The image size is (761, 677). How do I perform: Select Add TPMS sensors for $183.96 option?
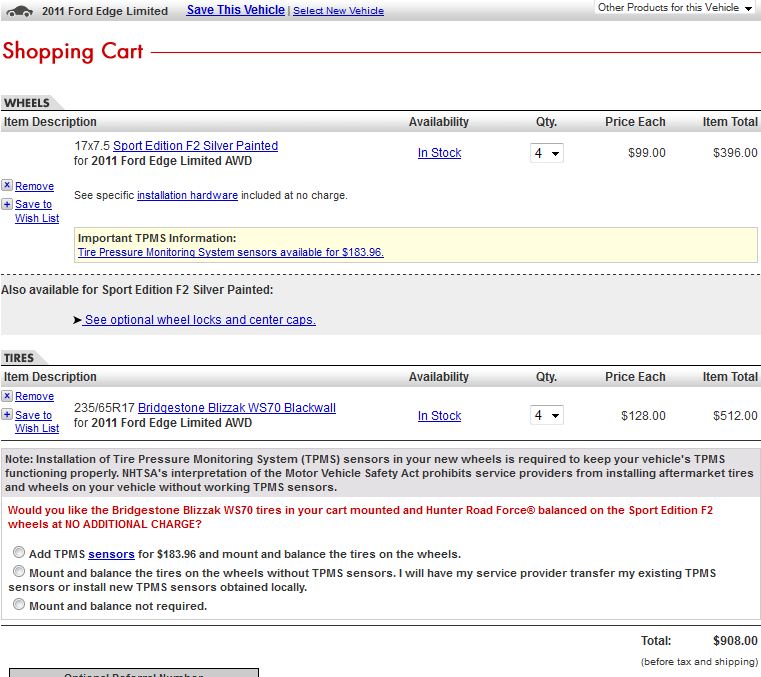(x=19, y=552)
